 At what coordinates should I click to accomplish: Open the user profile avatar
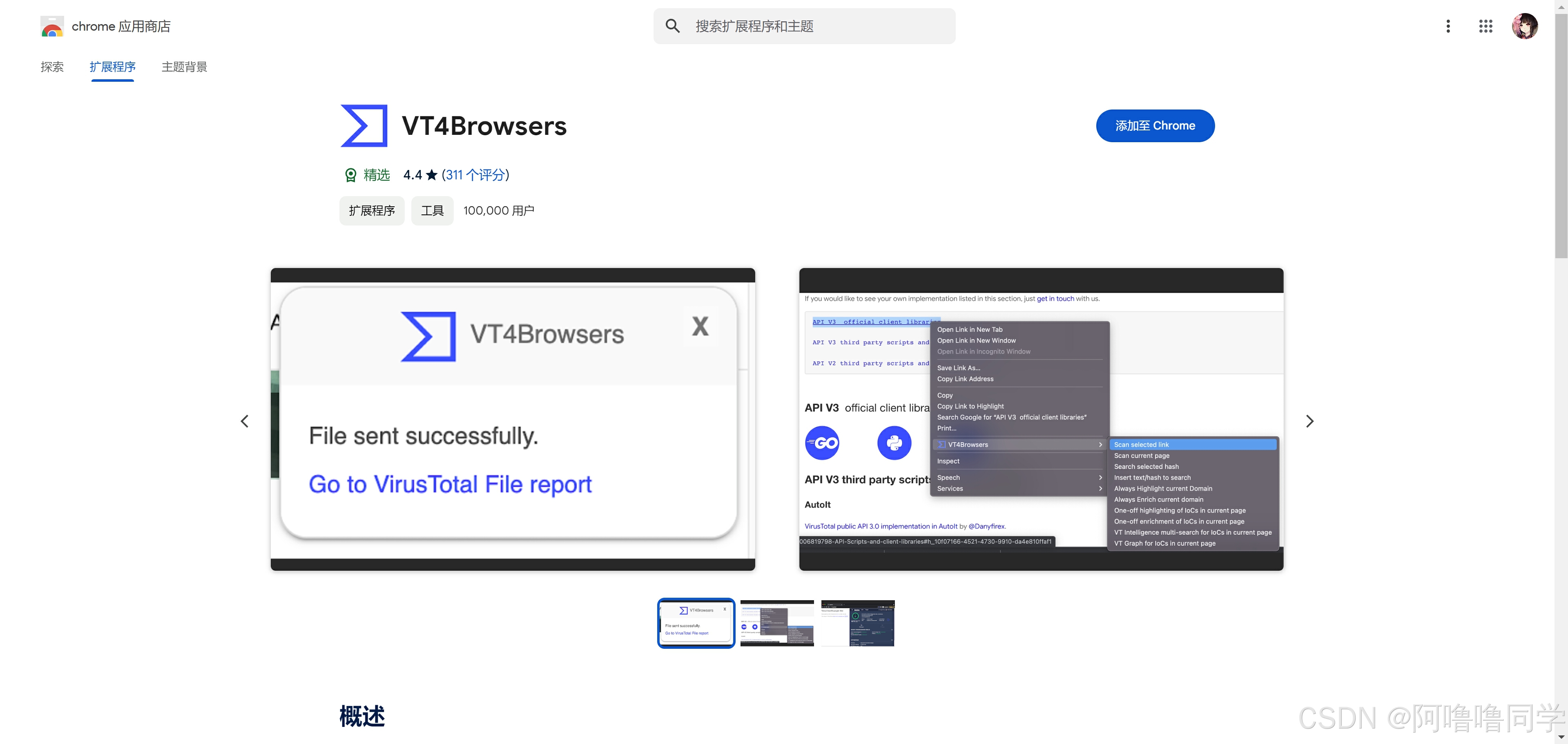(x=1525, y=26)
